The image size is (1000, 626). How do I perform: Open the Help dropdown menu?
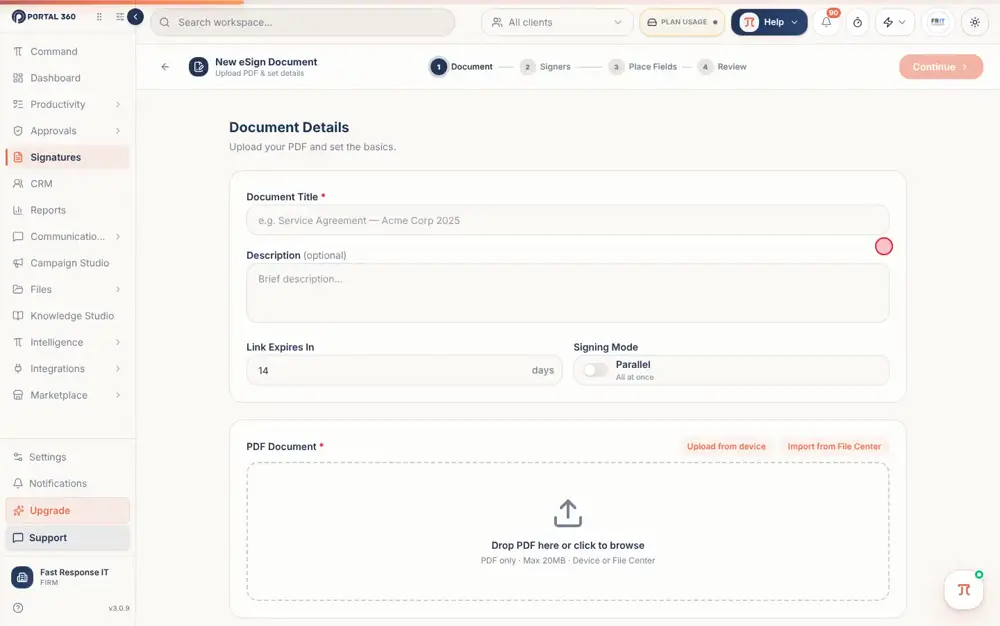[769, 22]
